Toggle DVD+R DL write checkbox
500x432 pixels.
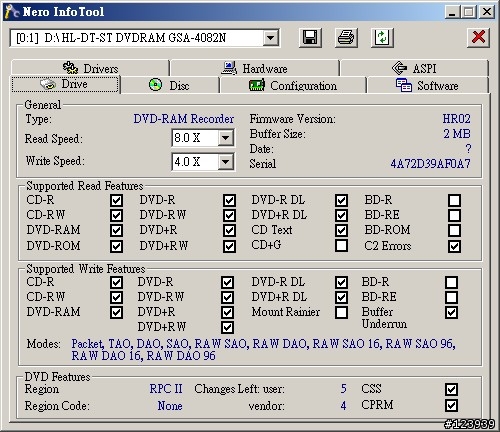click(x=341, y=297)
